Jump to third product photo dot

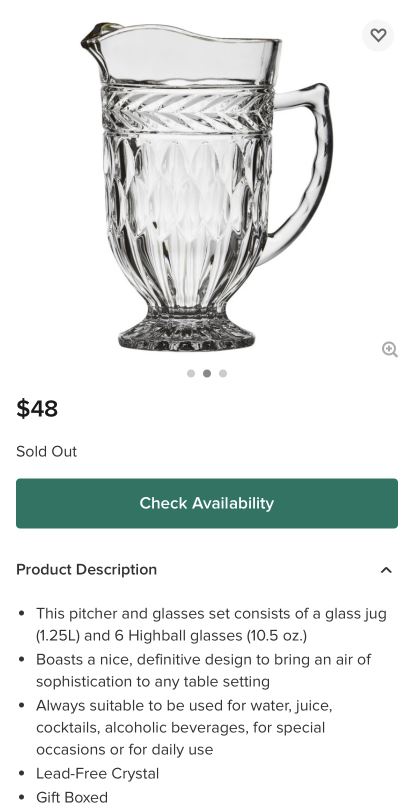click(223, 373)
